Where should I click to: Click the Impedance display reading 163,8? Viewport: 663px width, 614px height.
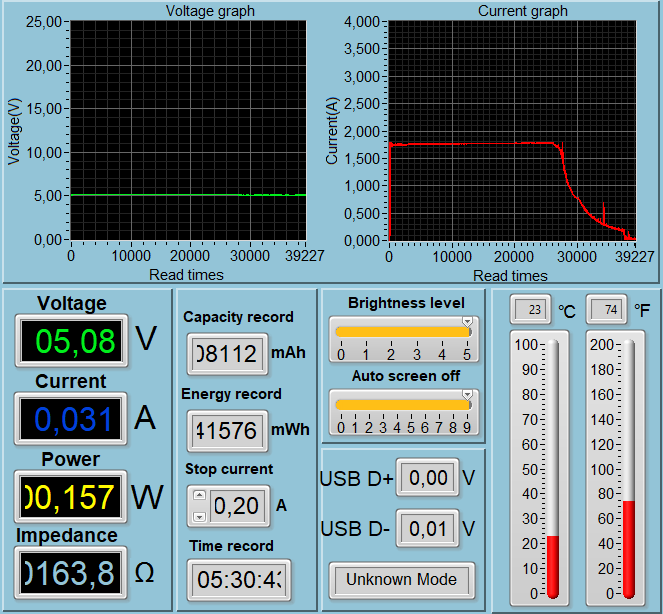pos(71,573)
